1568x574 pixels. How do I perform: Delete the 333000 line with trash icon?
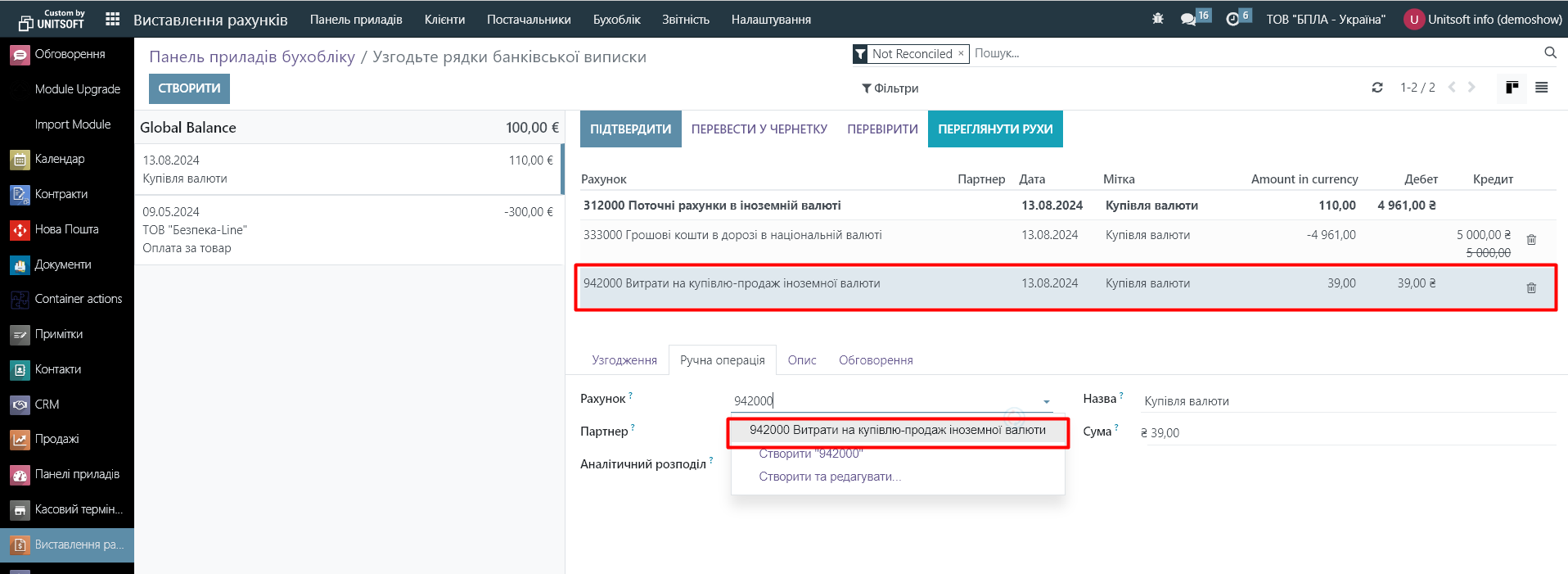coord(1531,240)
